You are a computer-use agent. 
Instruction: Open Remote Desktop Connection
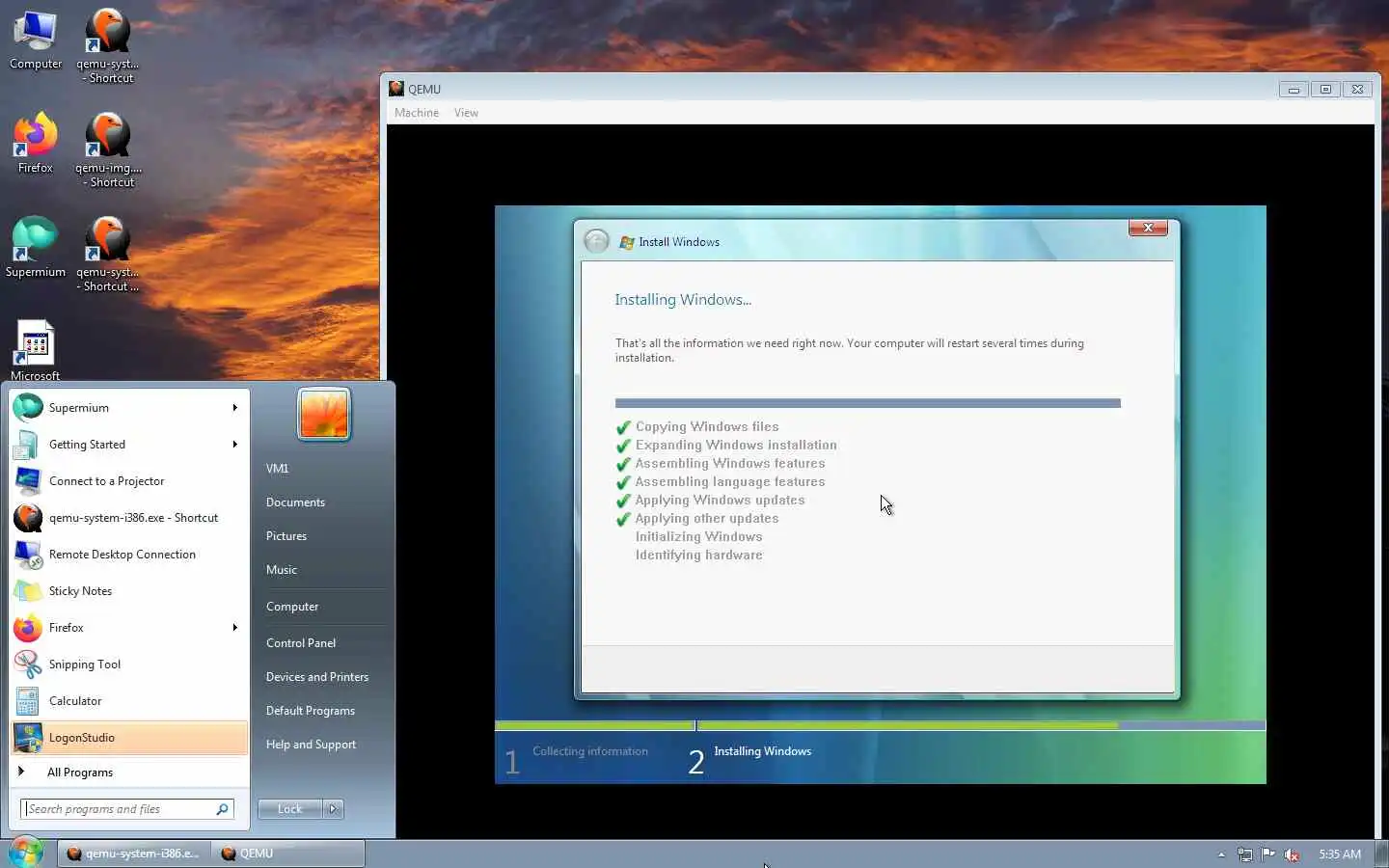pyautogui.click(x=129, y=555)
